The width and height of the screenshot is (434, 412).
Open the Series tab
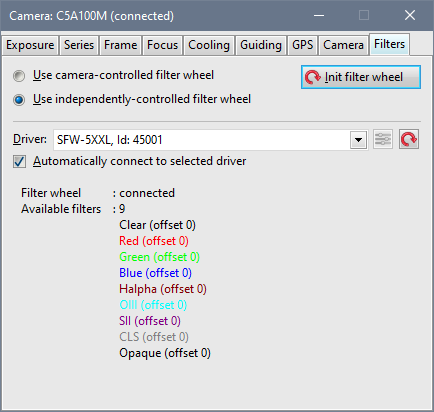point(79,45)
